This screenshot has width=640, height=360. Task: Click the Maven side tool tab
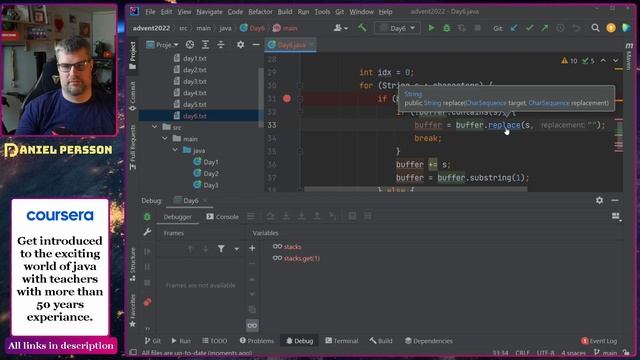pyautogui.click(x=629, y=56)
